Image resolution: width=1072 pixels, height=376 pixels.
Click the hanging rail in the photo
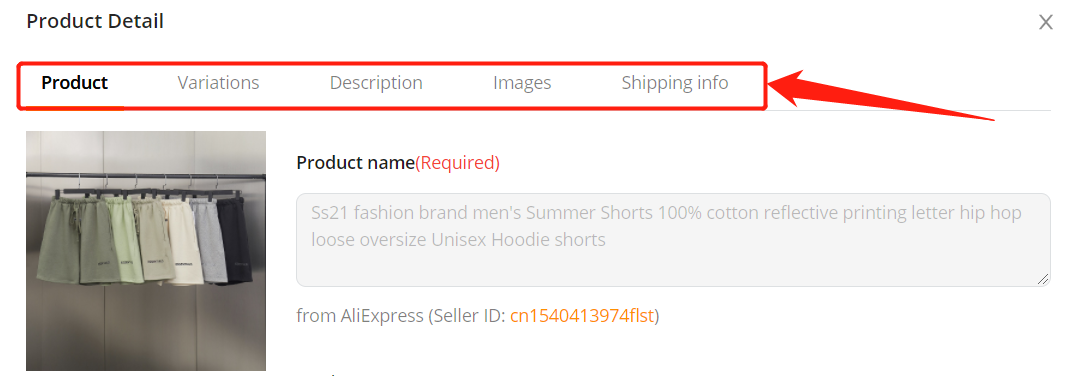(146, 177)
